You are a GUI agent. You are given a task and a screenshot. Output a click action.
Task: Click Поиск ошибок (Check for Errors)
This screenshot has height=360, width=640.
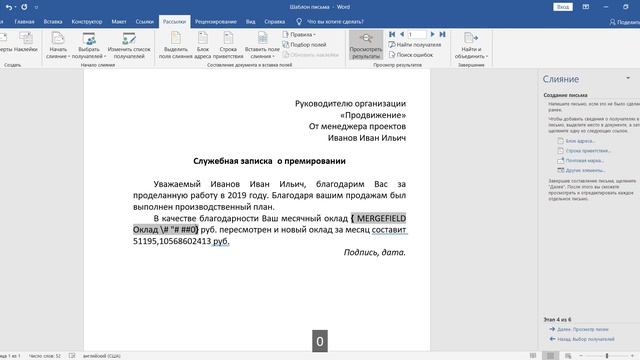coord(411,55)
